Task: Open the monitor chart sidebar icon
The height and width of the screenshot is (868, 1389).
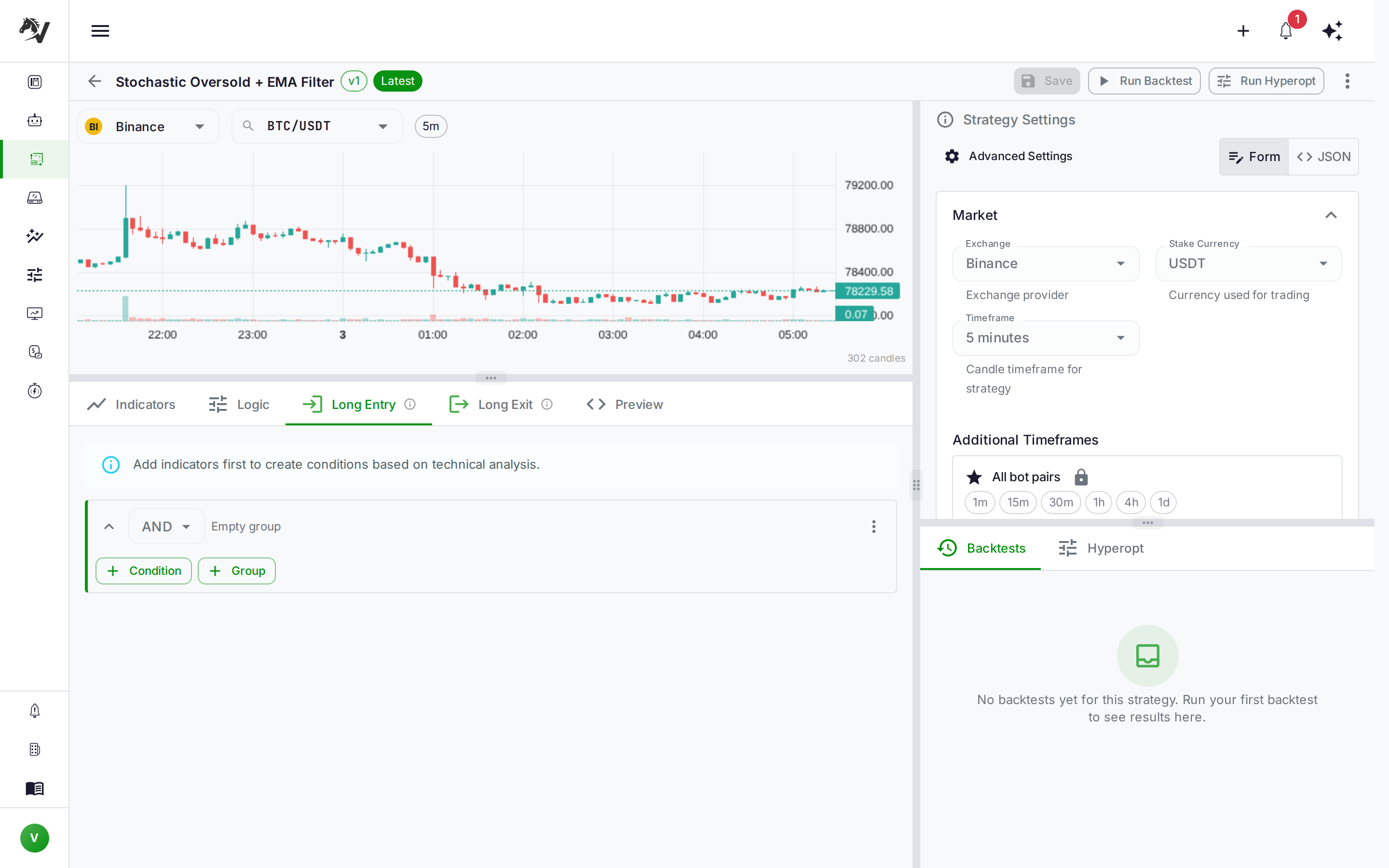Action: tap(34, 313)
